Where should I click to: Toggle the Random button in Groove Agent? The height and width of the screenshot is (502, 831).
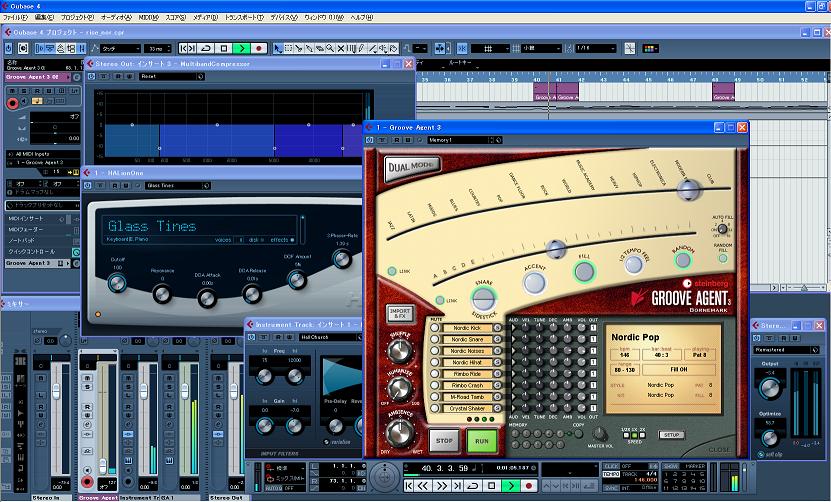683,260
